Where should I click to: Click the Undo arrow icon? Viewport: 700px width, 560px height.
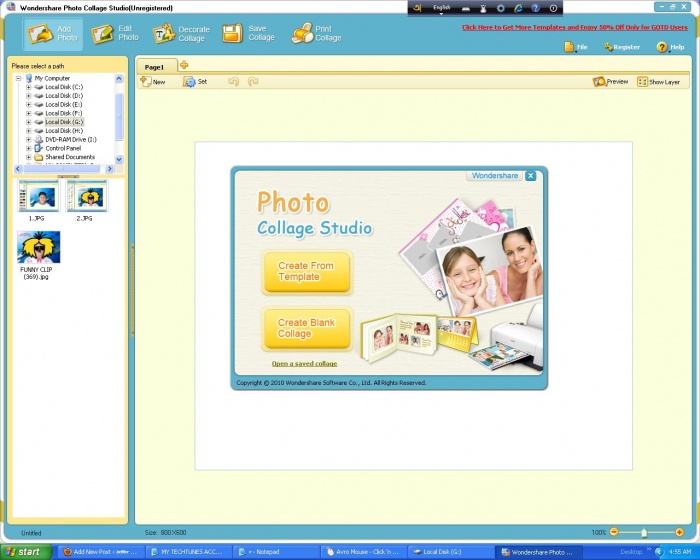pos(233,82)
